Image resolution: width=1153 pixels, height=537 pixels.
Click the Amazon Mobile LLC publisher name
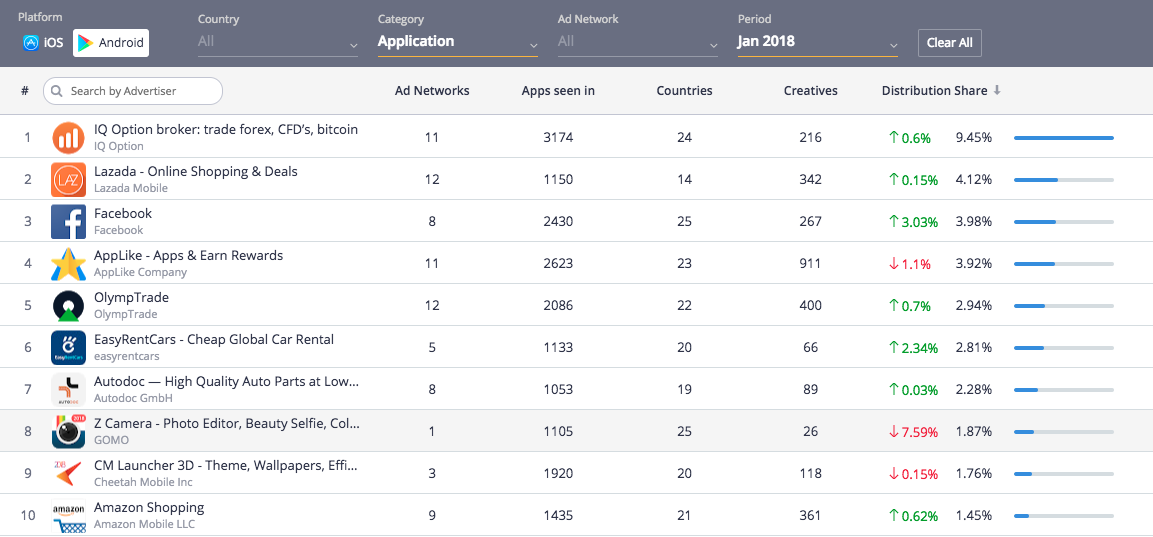(x=144, y=524)
